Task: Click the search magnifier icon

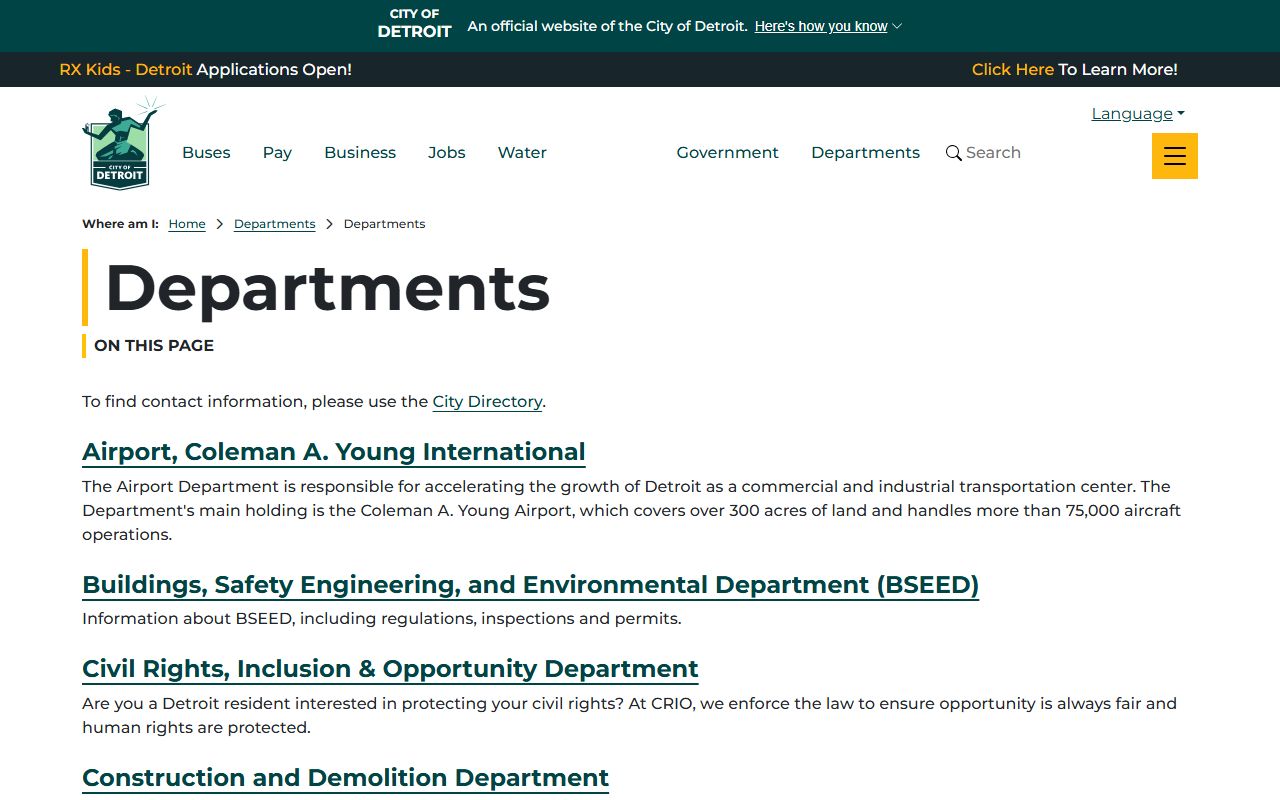Action: point(954,153)
